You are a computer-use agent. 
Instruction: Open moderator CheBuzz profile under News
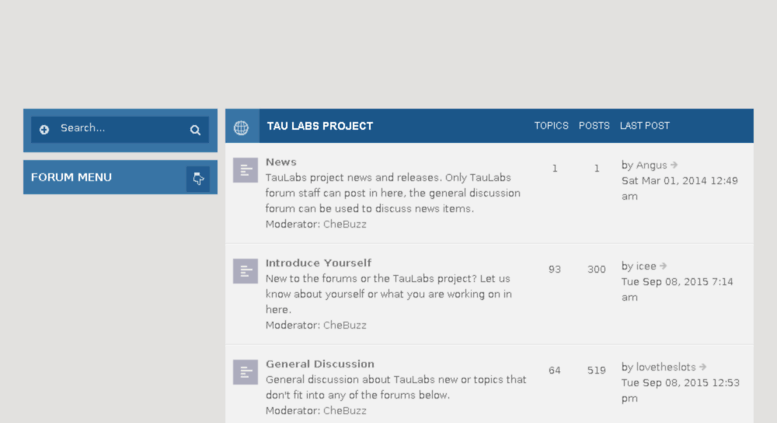coord(345,224)
